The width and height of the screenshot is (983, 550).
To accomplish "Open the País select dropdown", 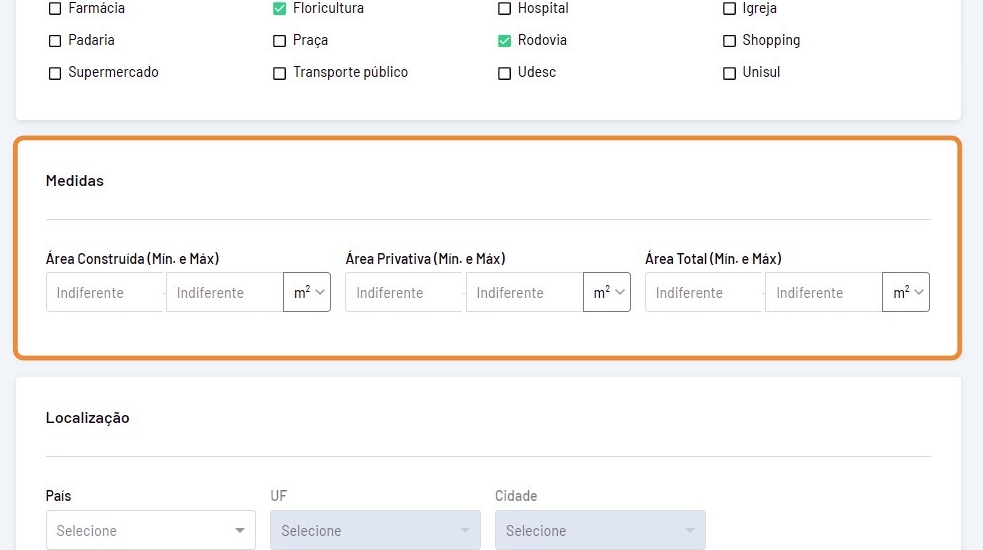I will tap(150, 530).
